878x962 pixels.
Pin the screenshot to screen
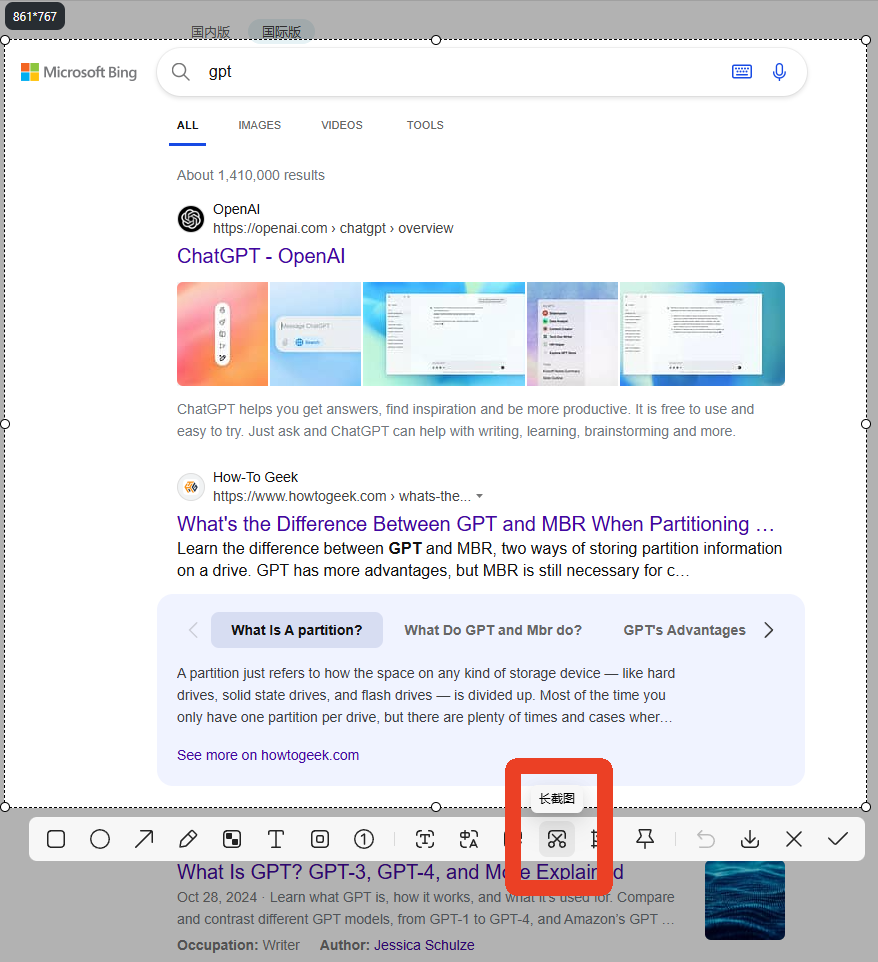tap(645, 839)
